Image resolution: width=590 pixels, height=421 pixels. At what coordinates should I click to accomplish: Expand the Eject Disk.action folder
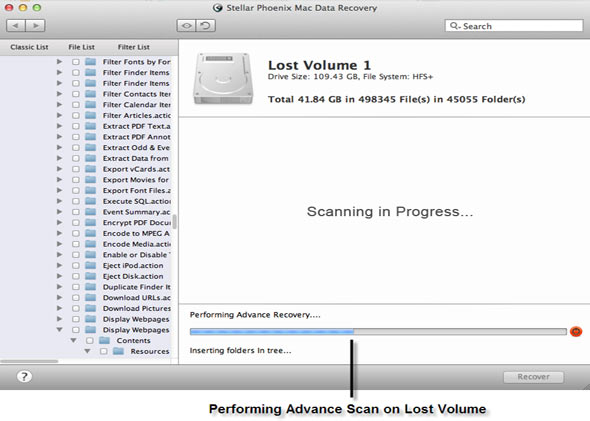point(59,276)
